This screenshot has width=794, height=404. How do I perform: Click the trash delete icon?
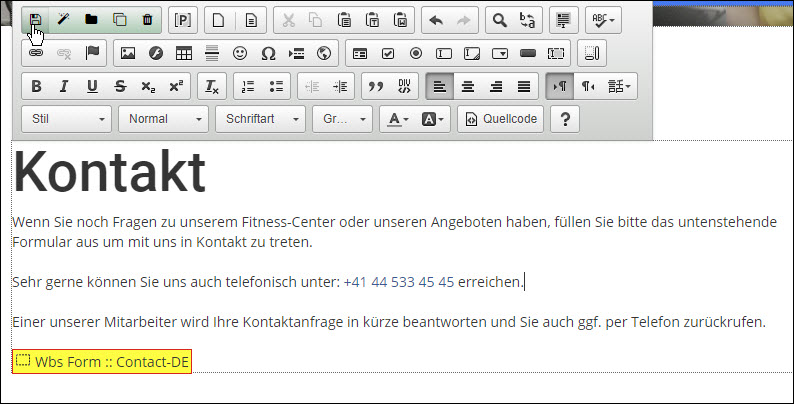coord(147,19)
